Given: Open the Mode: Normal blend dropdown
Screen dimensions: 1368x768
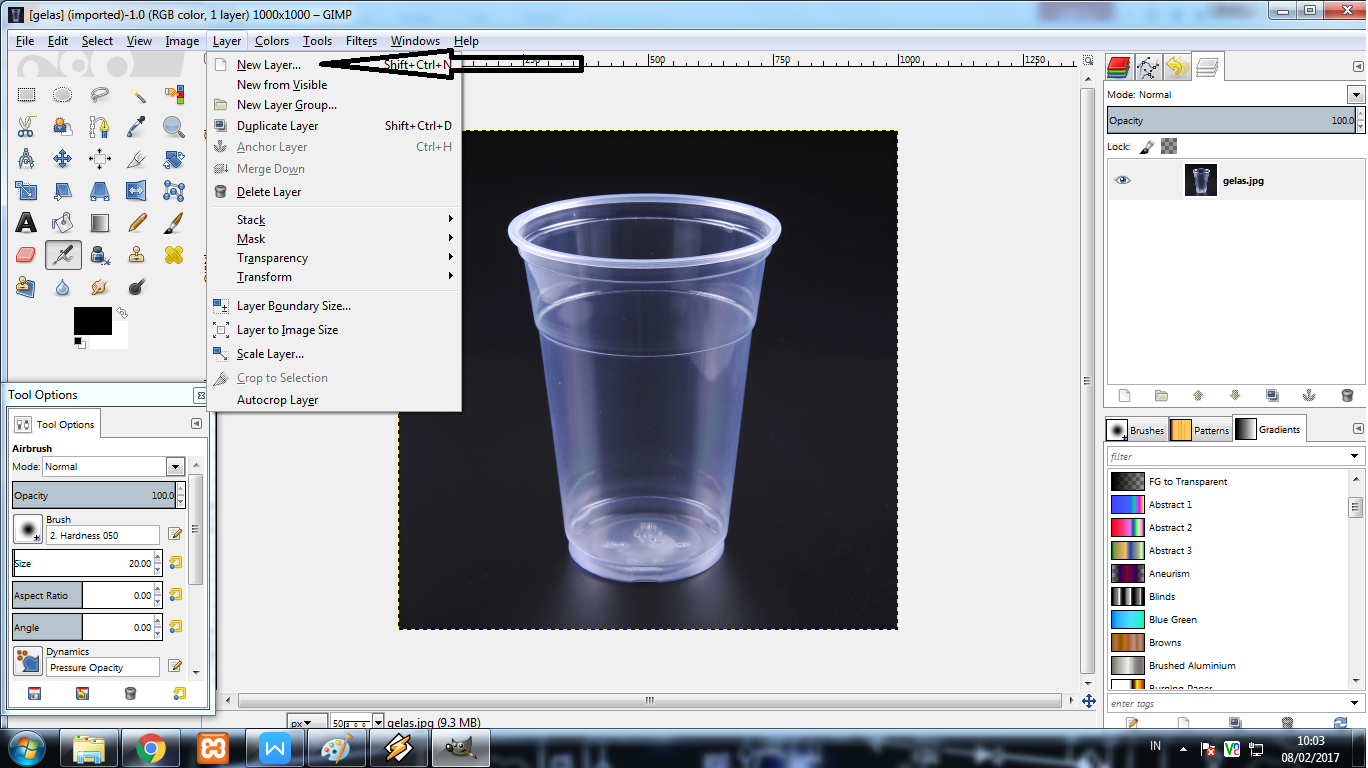Looking at the screenshot, I should [1355, 94].
